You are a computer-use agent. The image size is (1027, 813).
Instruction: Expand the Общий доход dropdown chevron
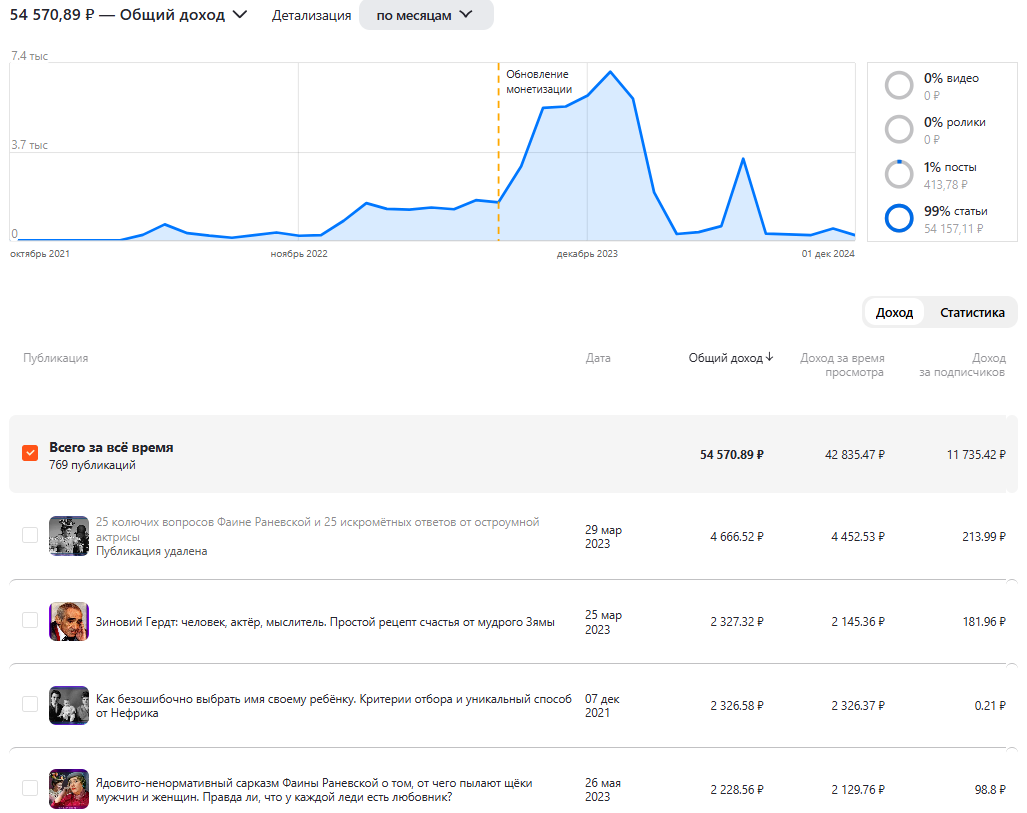pos(240,14)
